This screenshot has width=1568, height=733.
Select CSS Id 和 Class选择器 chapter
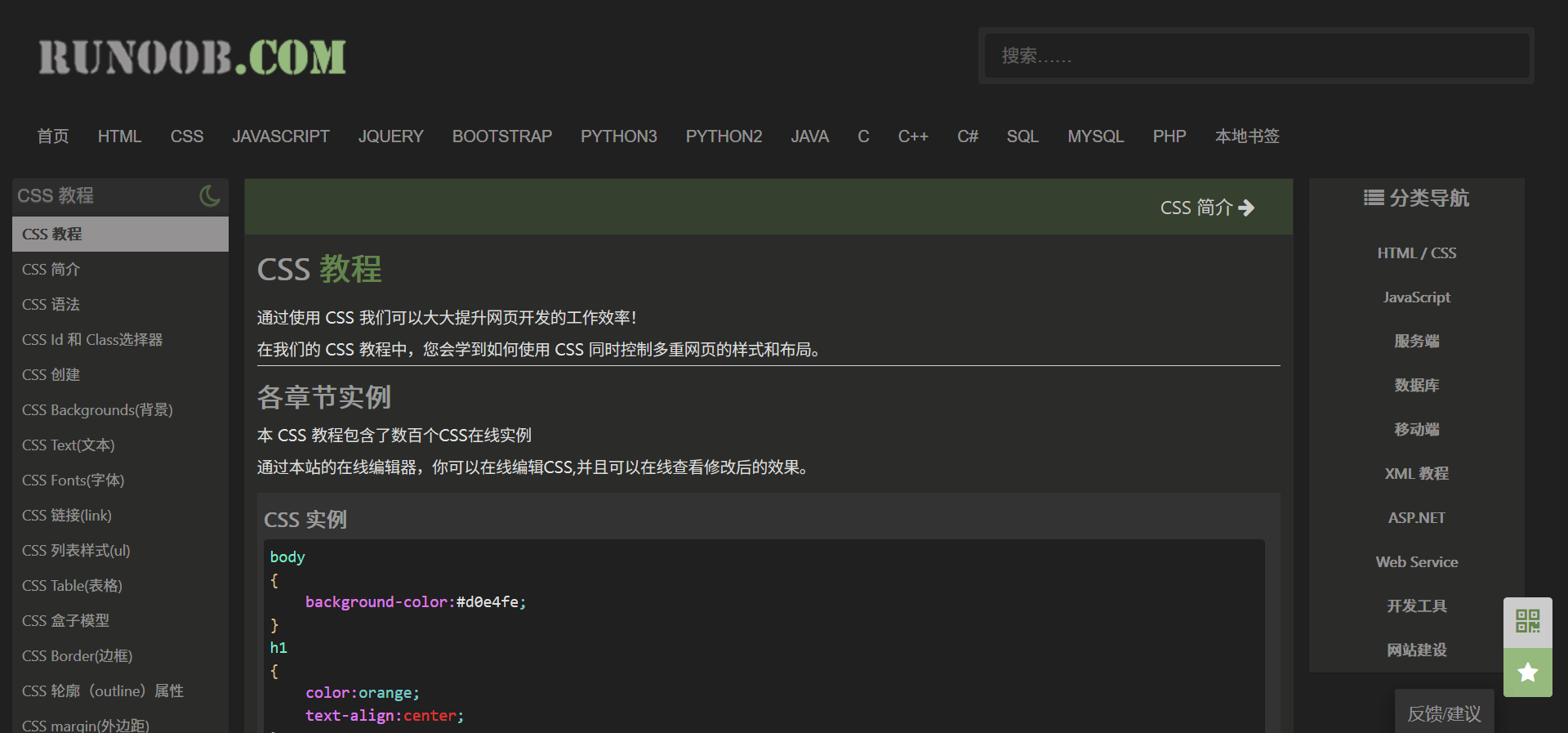click(92, 339)
